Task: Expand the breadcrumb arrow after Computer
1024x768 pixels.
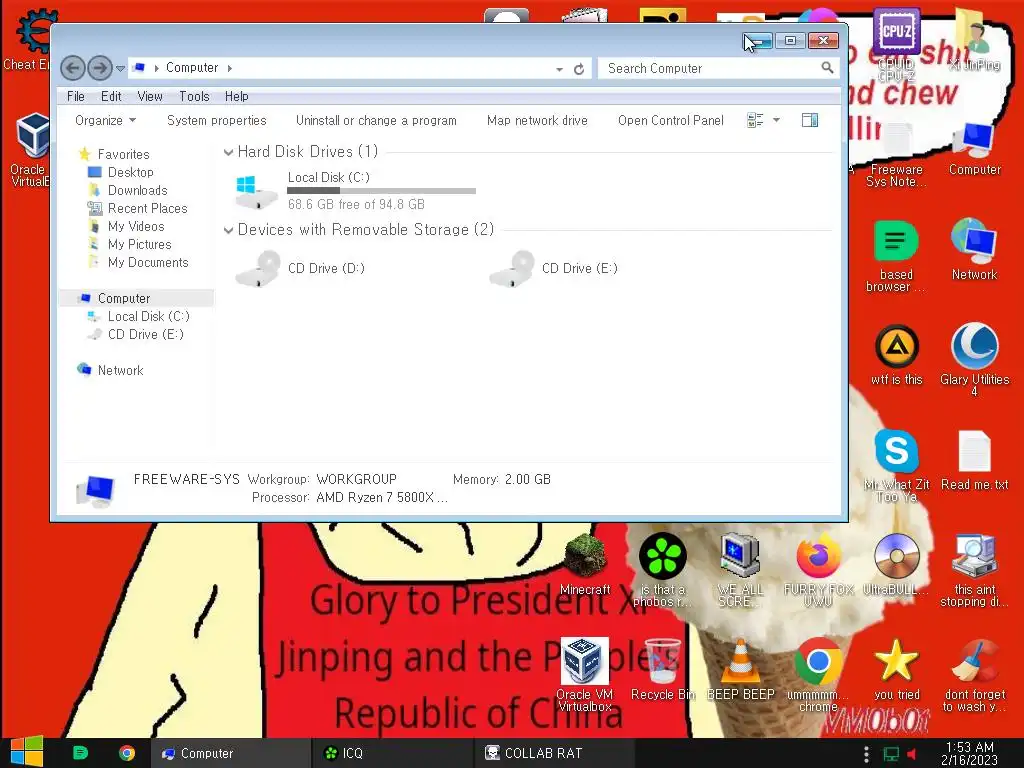Action: 230,68
